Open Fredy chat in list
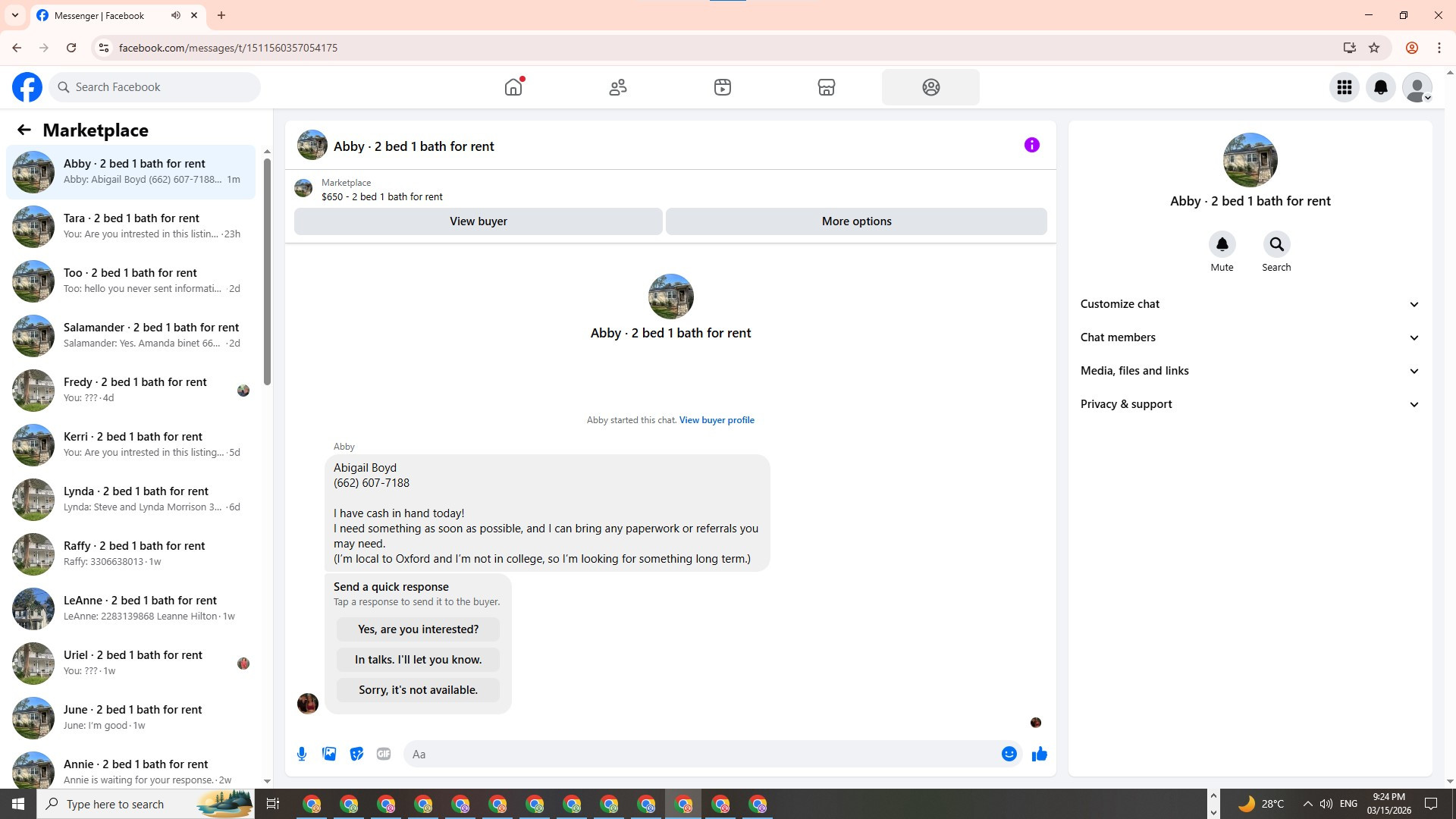The image size is (1456, 819). 131,391
